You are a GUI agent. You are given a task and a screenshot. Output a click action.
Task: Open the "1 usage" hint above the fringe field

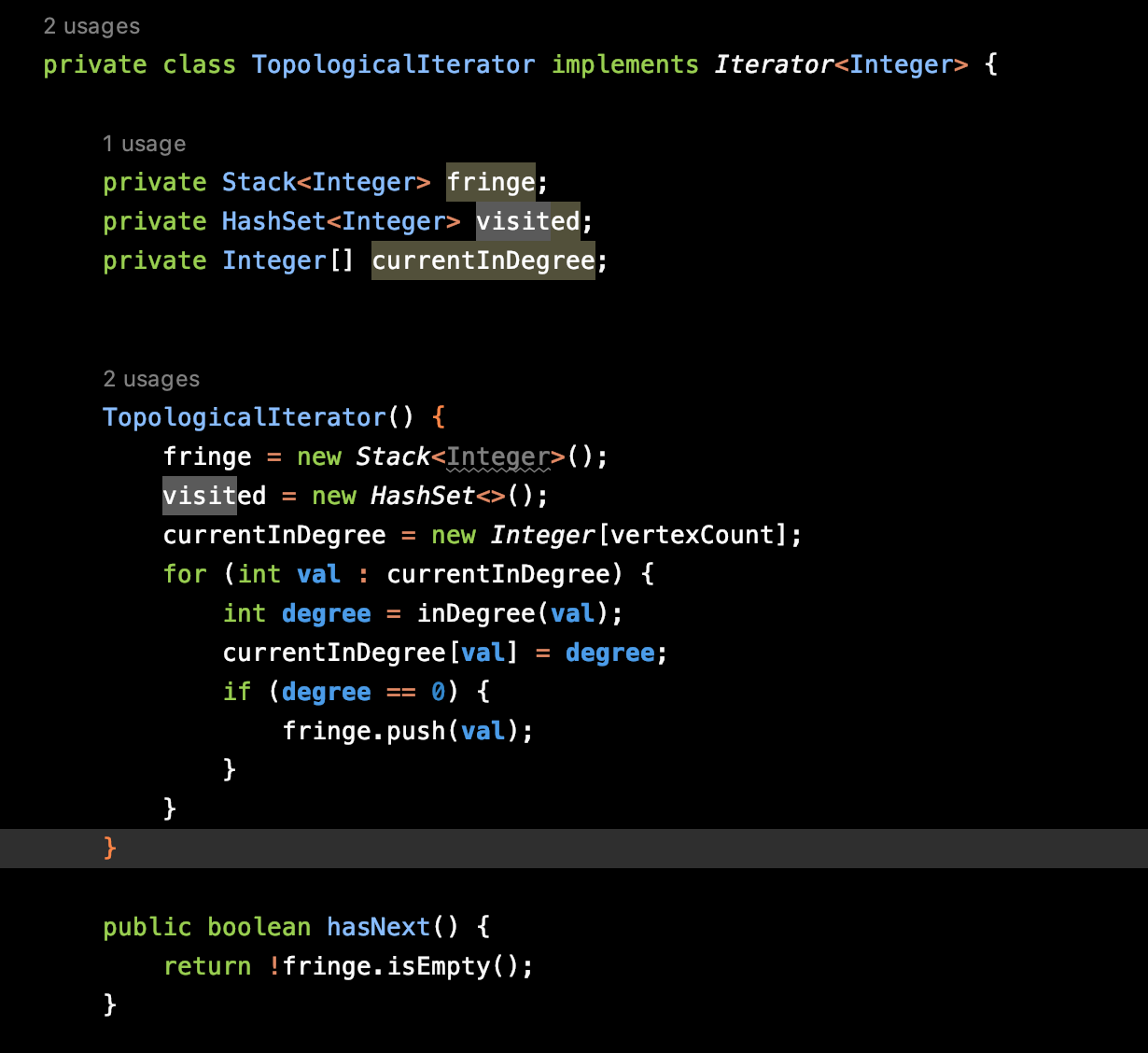pos(144,144)
